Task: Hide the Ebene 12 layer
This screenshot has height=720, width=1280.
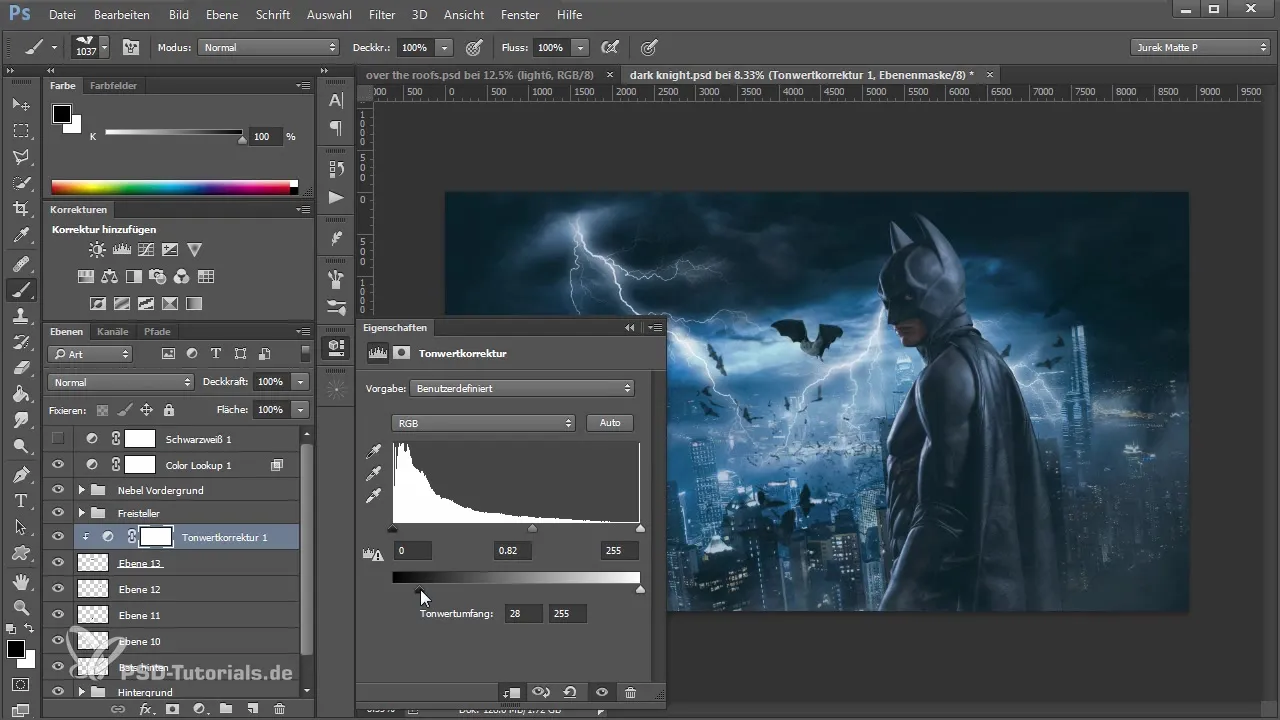Action: click(58, 589)
